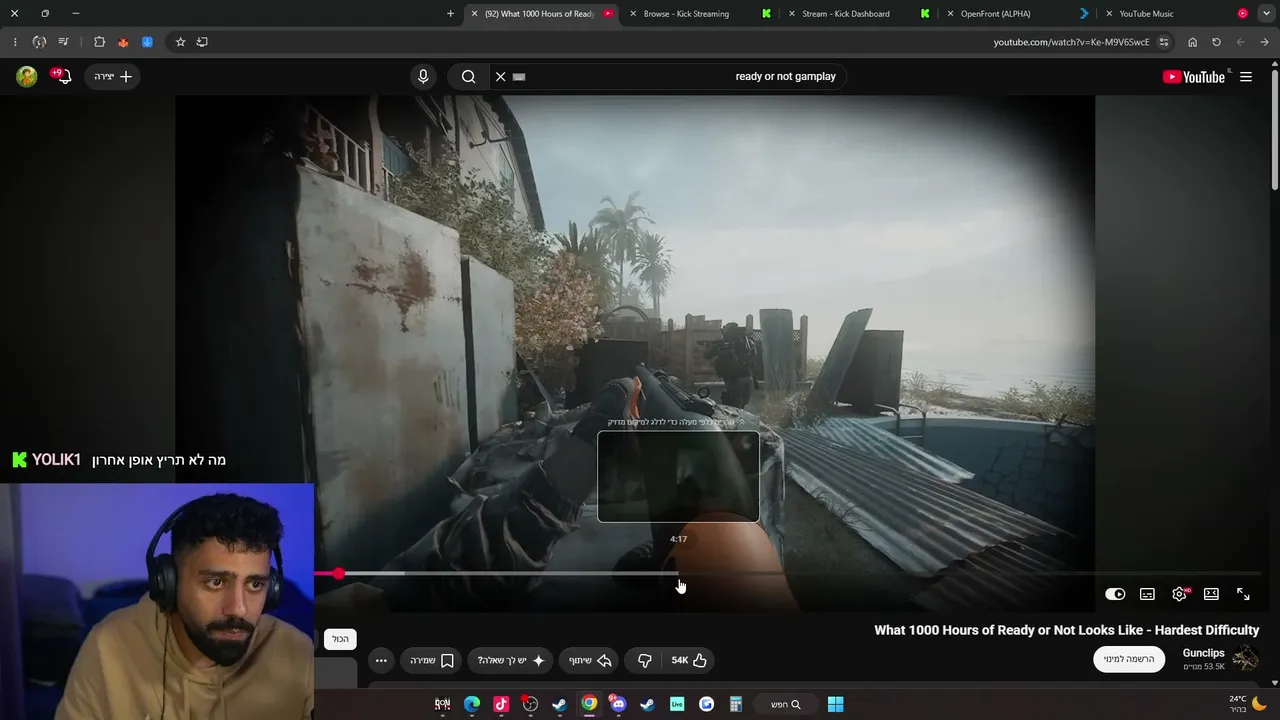Save the video with the שמירה button
This screenshot has height=720, width=1280.
[432, 660]
